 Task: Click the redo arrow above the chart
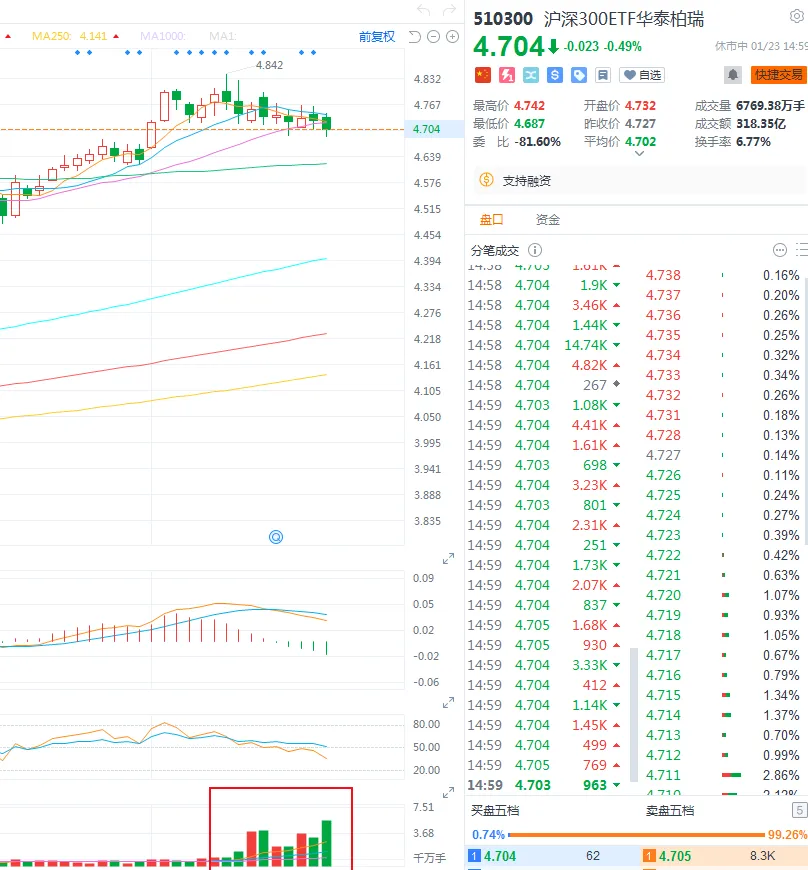449,10
